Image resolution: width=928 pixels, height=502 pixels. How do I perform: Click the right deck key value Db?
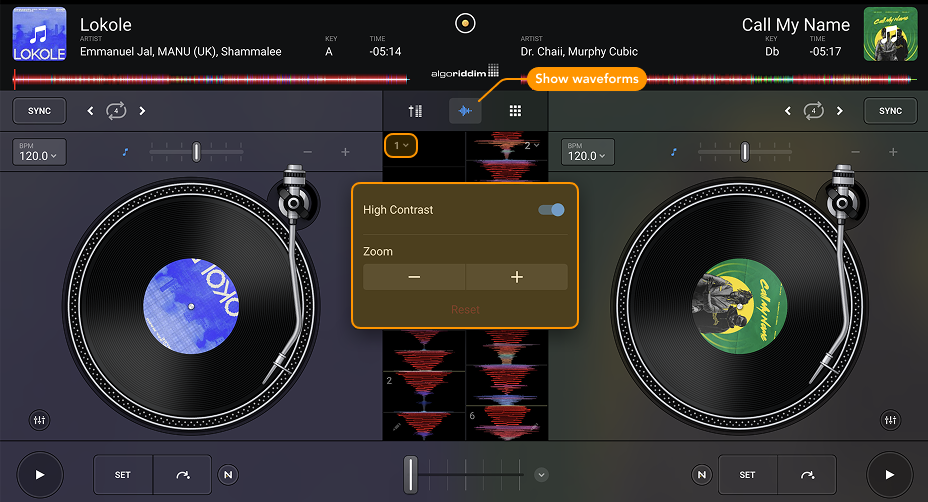click(772, 52)
